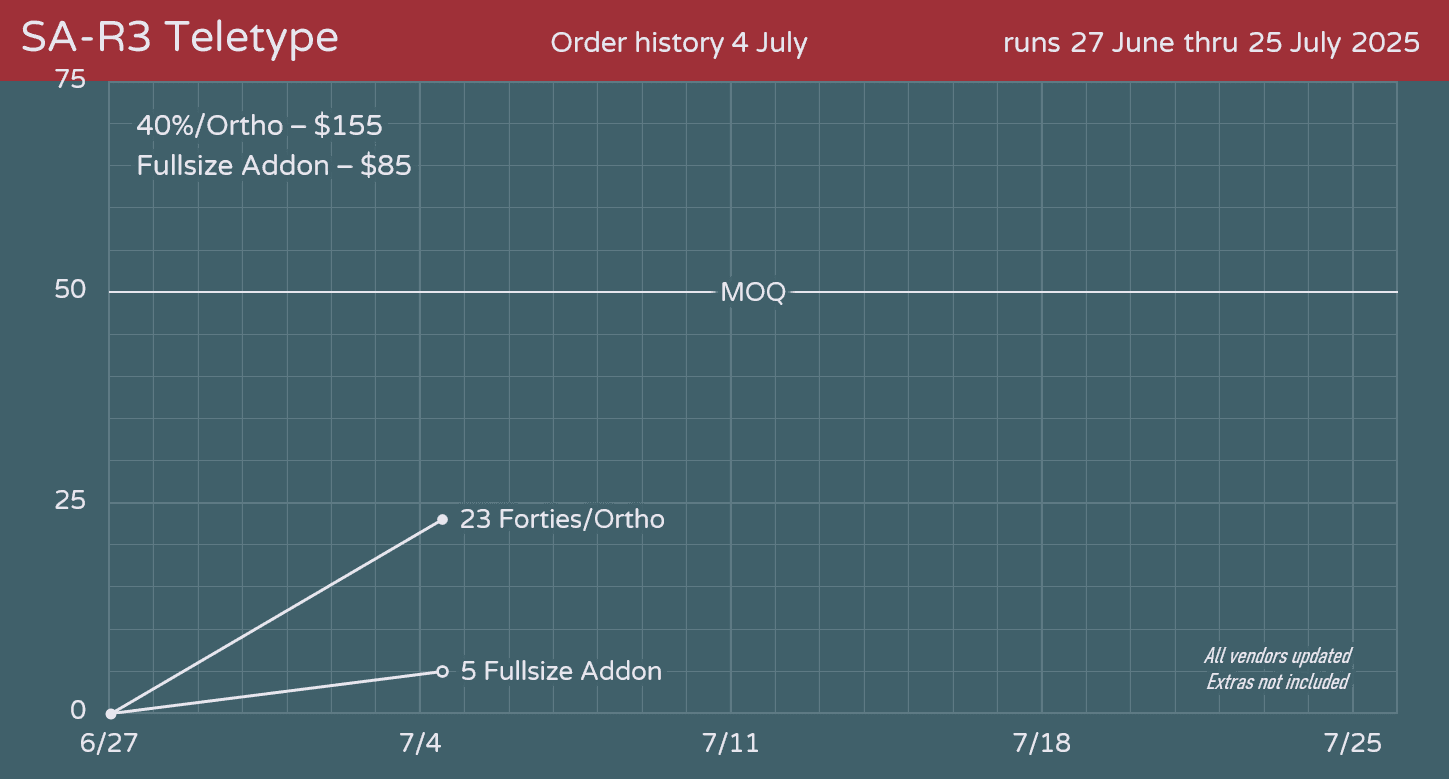The width and height of the screenshot is (1449, 779).
Task: Click the 25 value on the y-axis
Action: click(70, 501)
